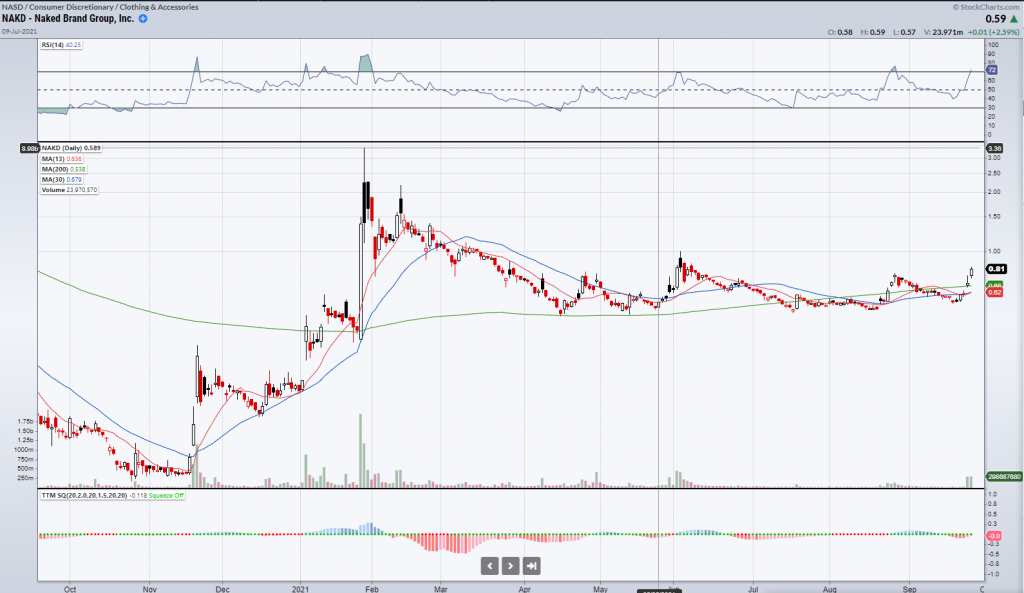Click the RSI value tag showing 72
This screenshot has height=593, width=1024.
pos(991,70)
